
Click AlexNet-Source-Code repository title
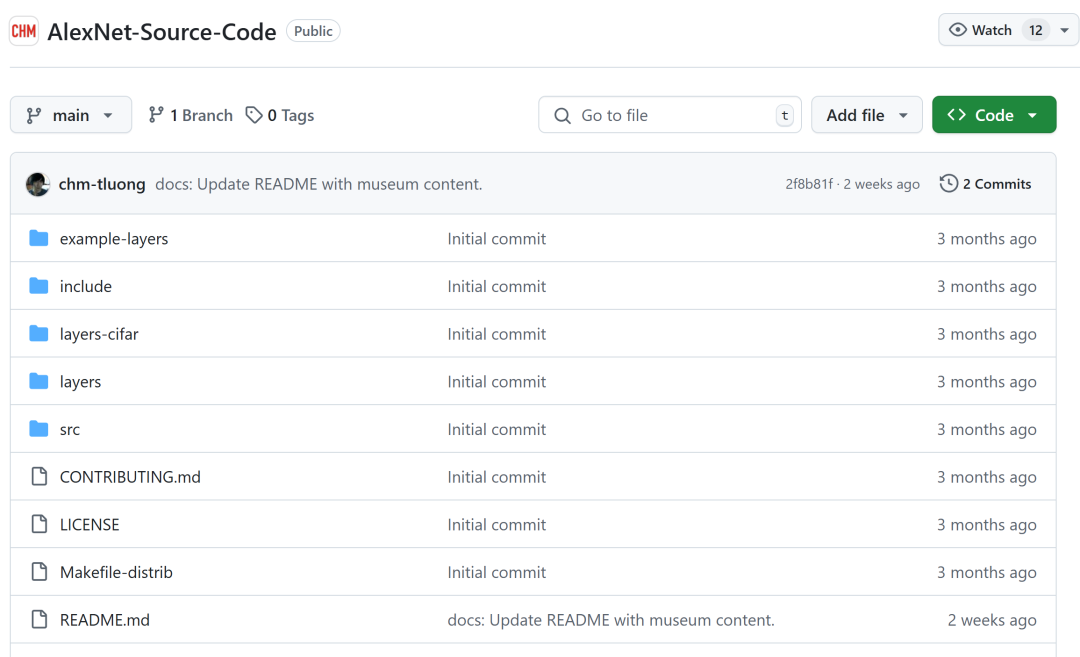(162, 32)
